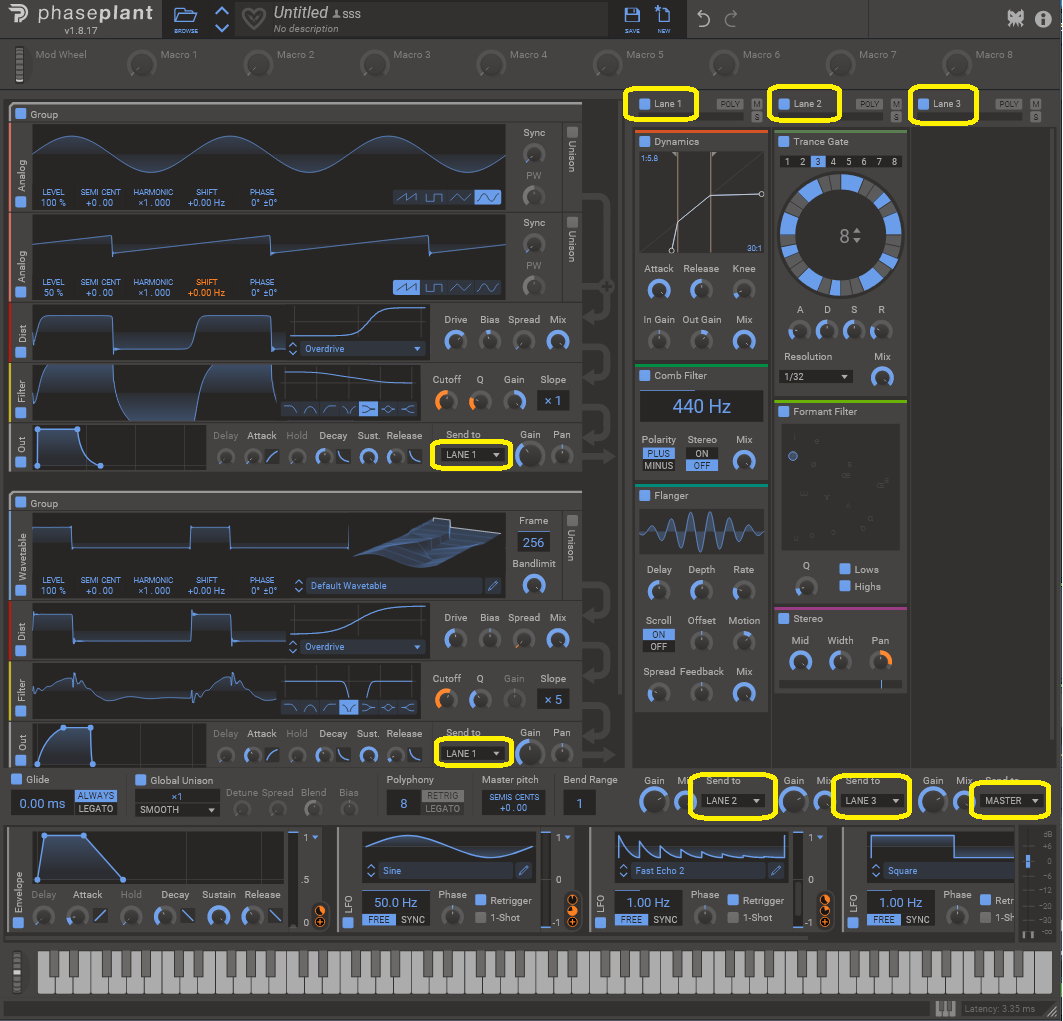Switch to Trance Gate pattern 2
The width and height of the screenshot is (1063, 1021).
[x=803, y=161]
